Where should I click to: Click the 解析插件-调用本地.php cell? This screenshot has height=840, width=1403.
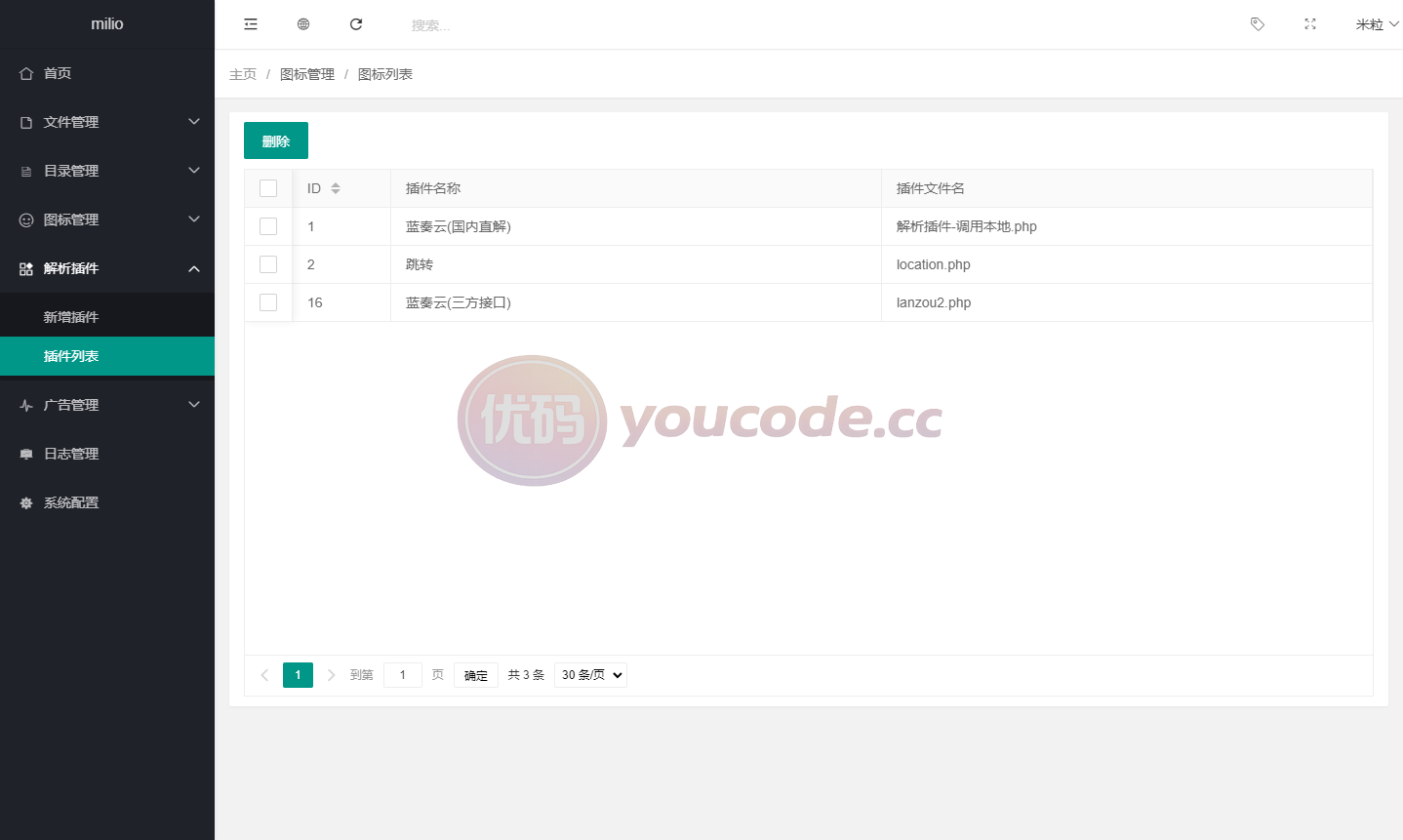(1127, 226)
